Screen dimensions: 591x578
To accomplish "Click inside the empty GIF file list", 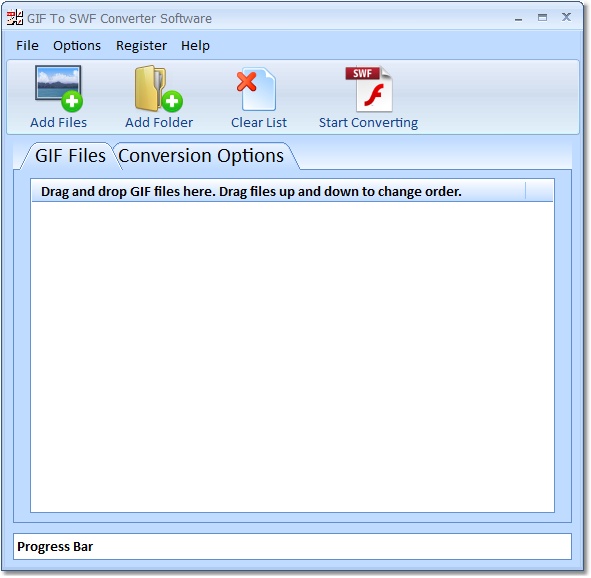I will point(292,356).
